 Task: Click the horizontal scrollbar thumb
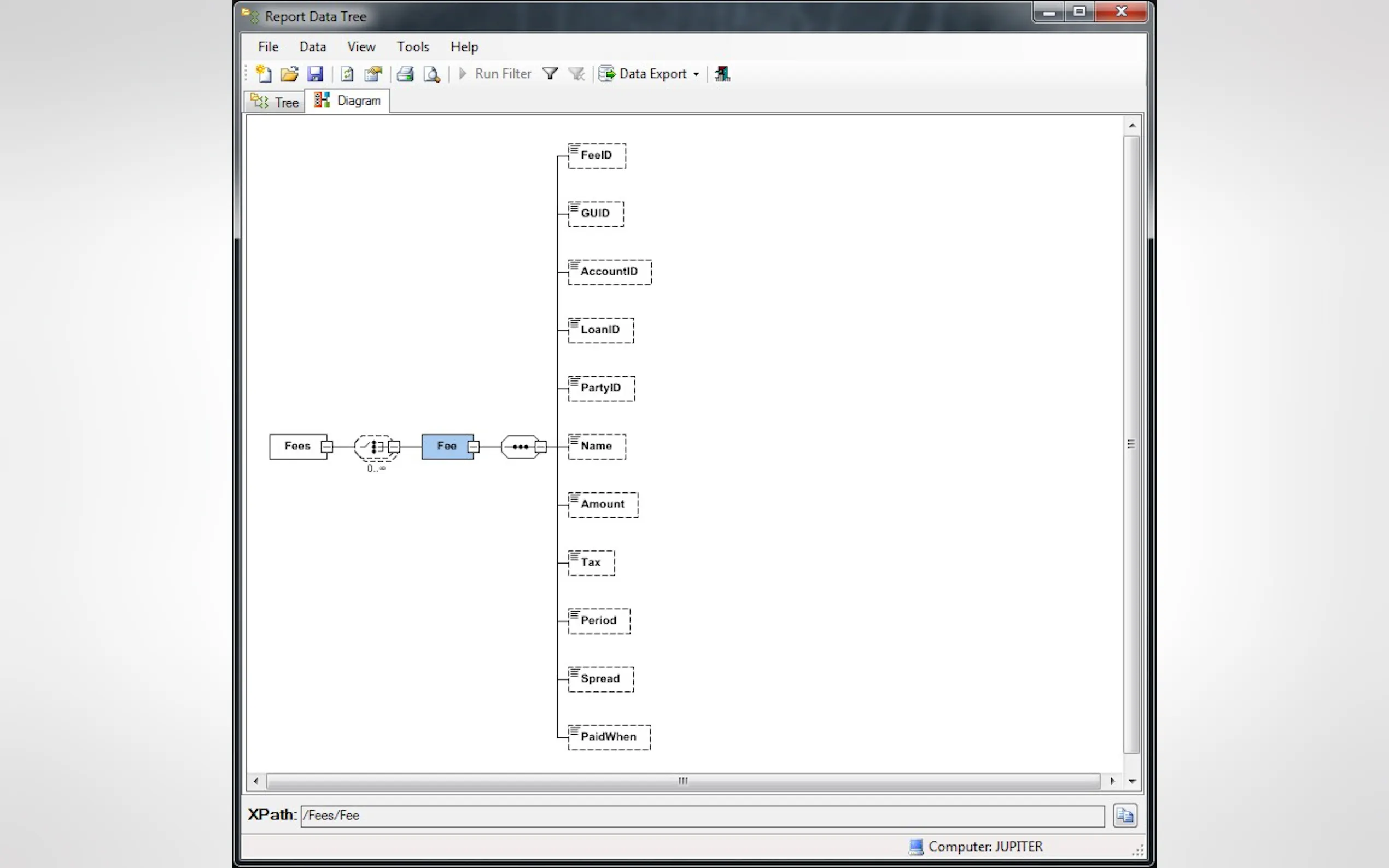click(682, 781)
